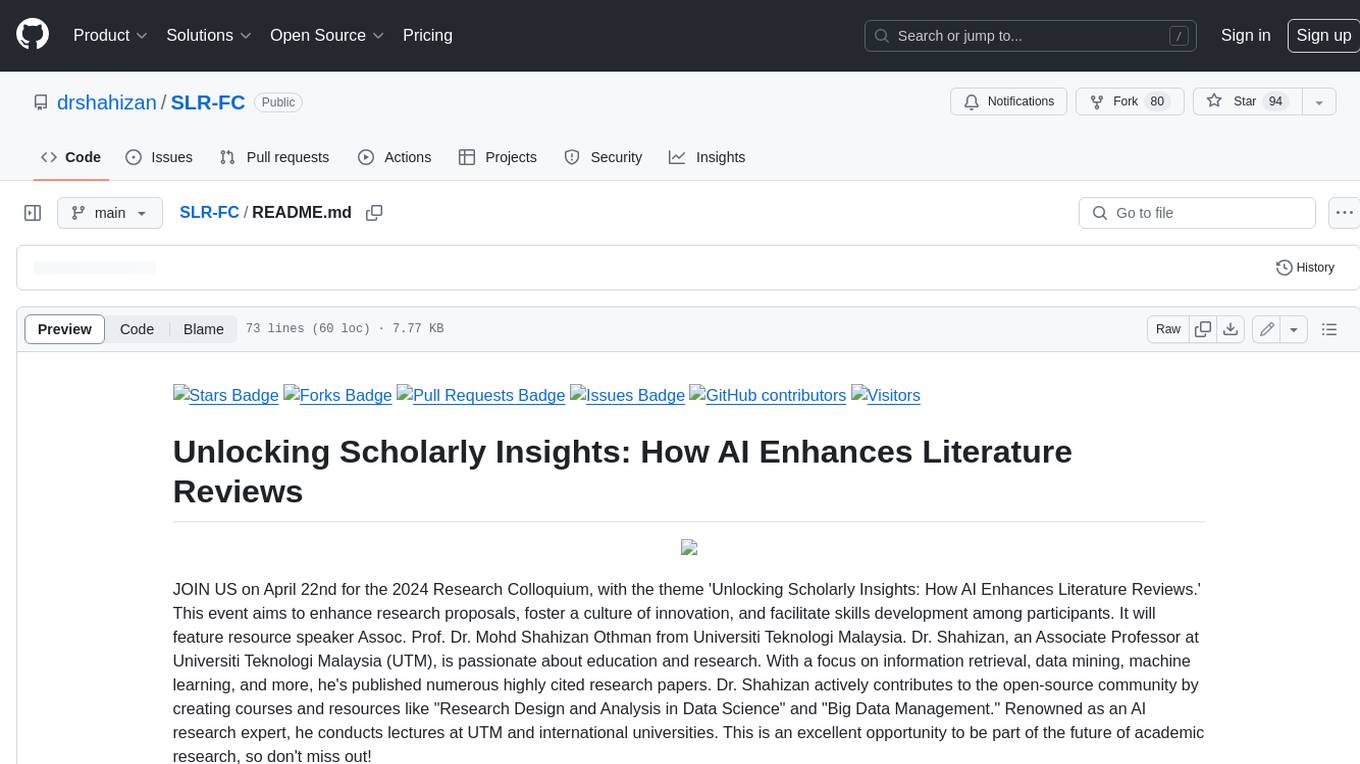Open the more file actions ellipsis
The width and height of the screenshot is (1360, 764).
pos(1344,213)
